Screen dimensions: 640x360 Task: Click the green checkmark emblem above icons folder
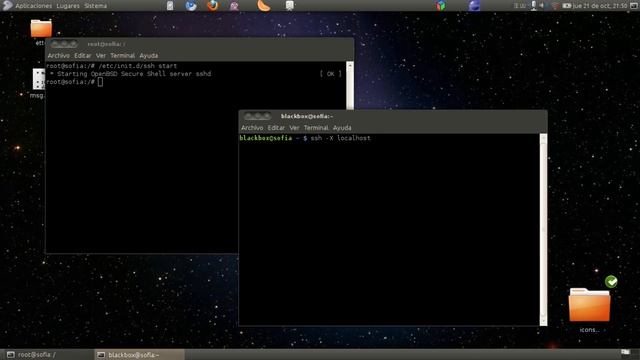611,282
